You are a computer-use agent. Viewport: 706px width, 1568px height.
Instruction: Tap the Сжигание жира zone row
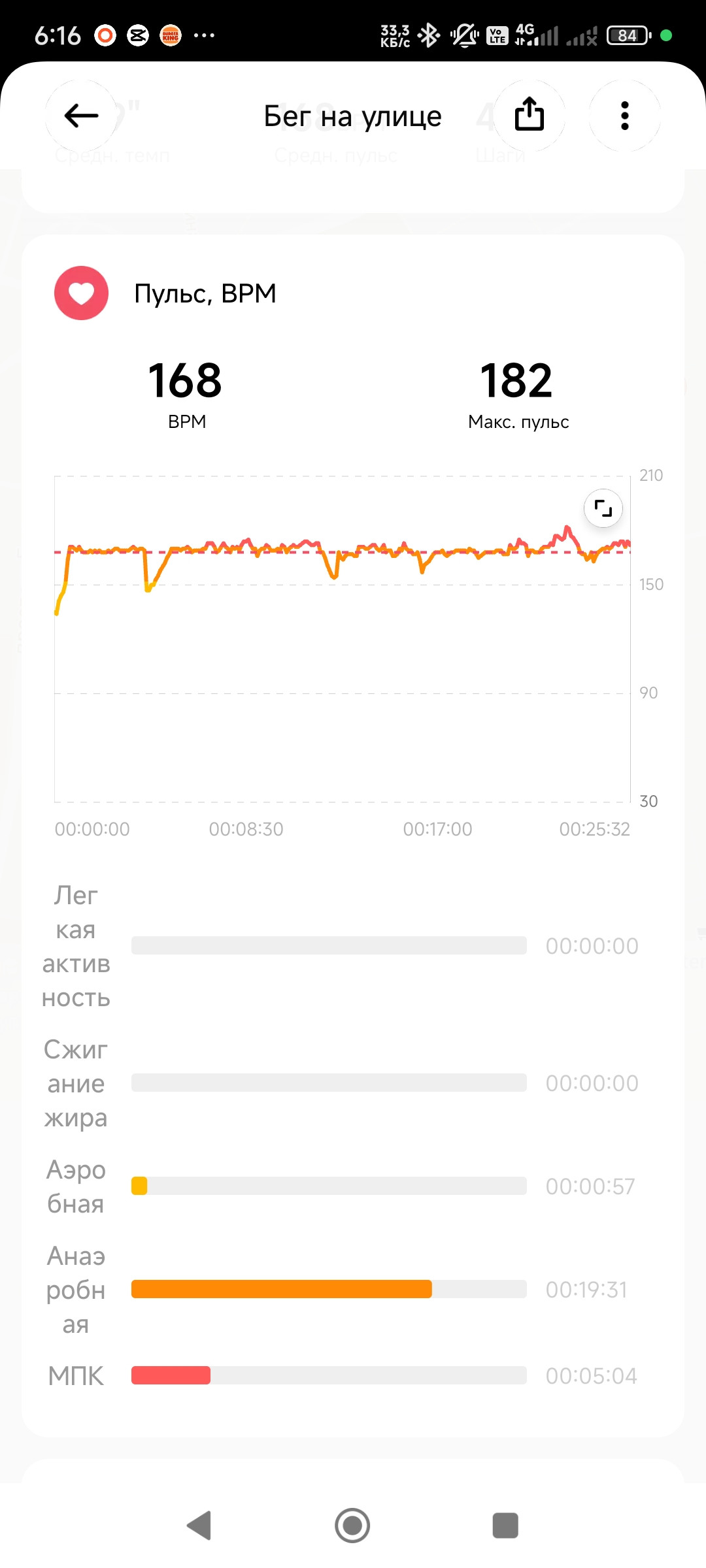point(340,1083)
